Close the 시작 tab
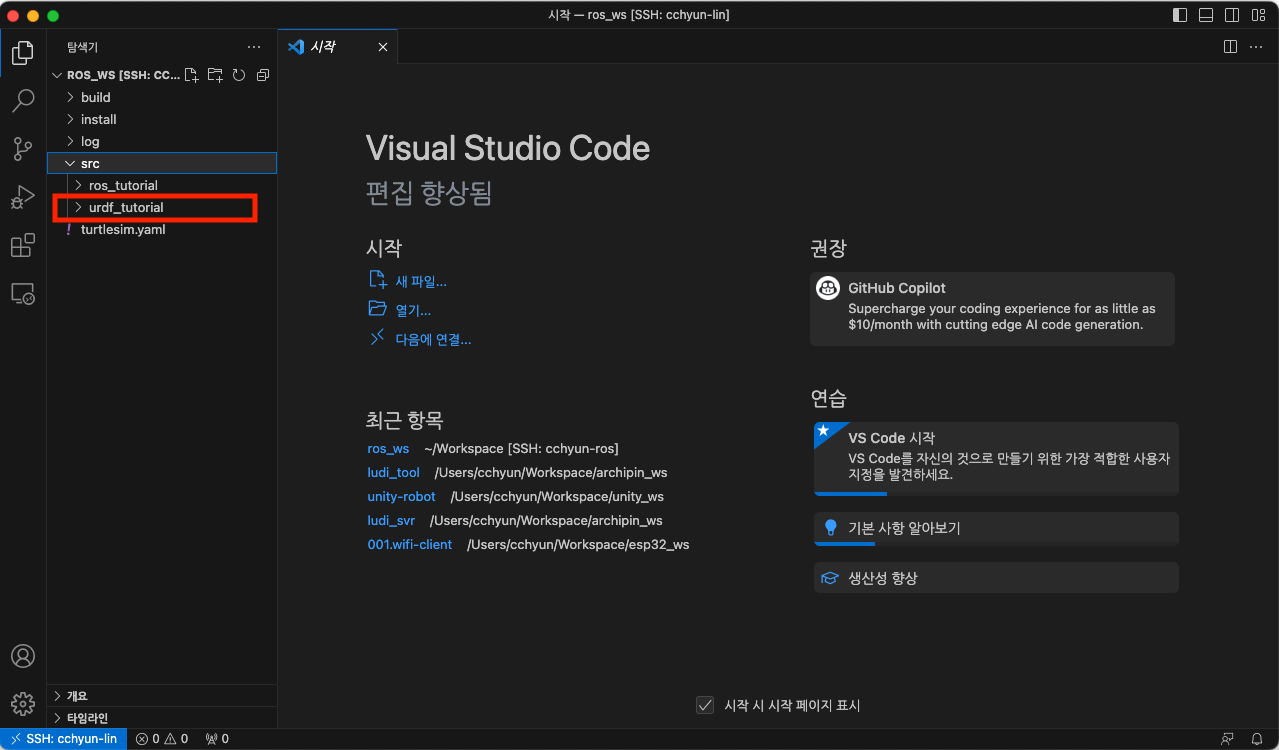The image size is (1279, 750). [x=383, y=47]
